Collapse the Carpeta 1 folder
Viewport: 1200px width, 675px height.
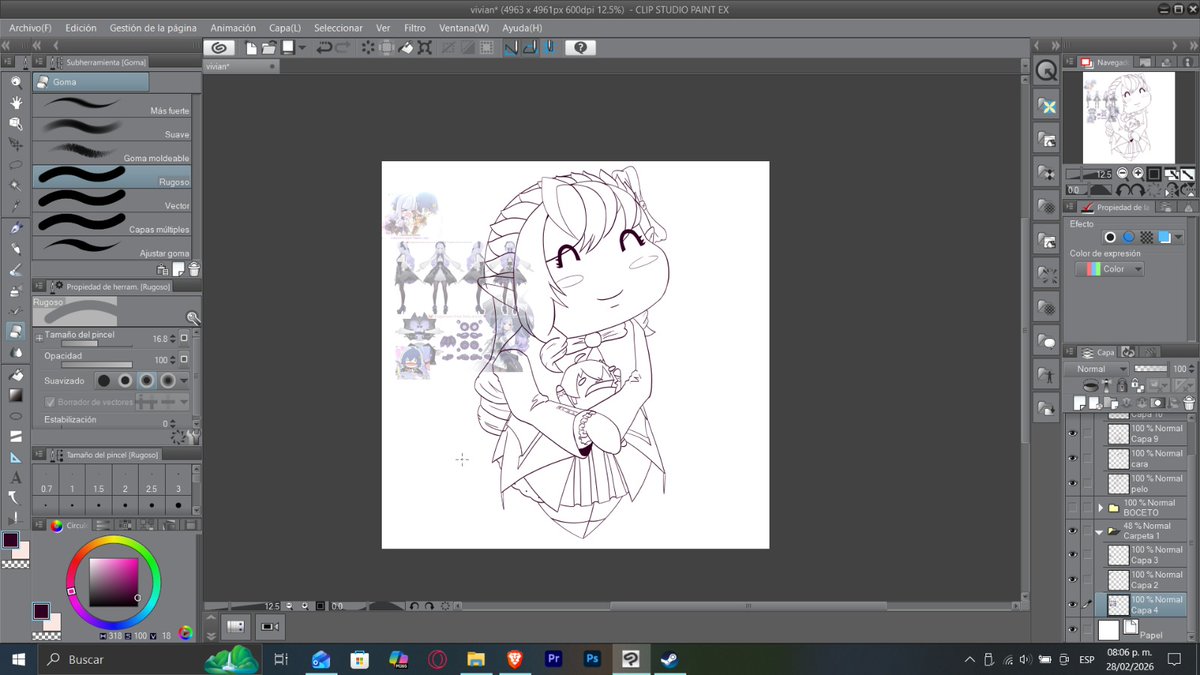1100,531
